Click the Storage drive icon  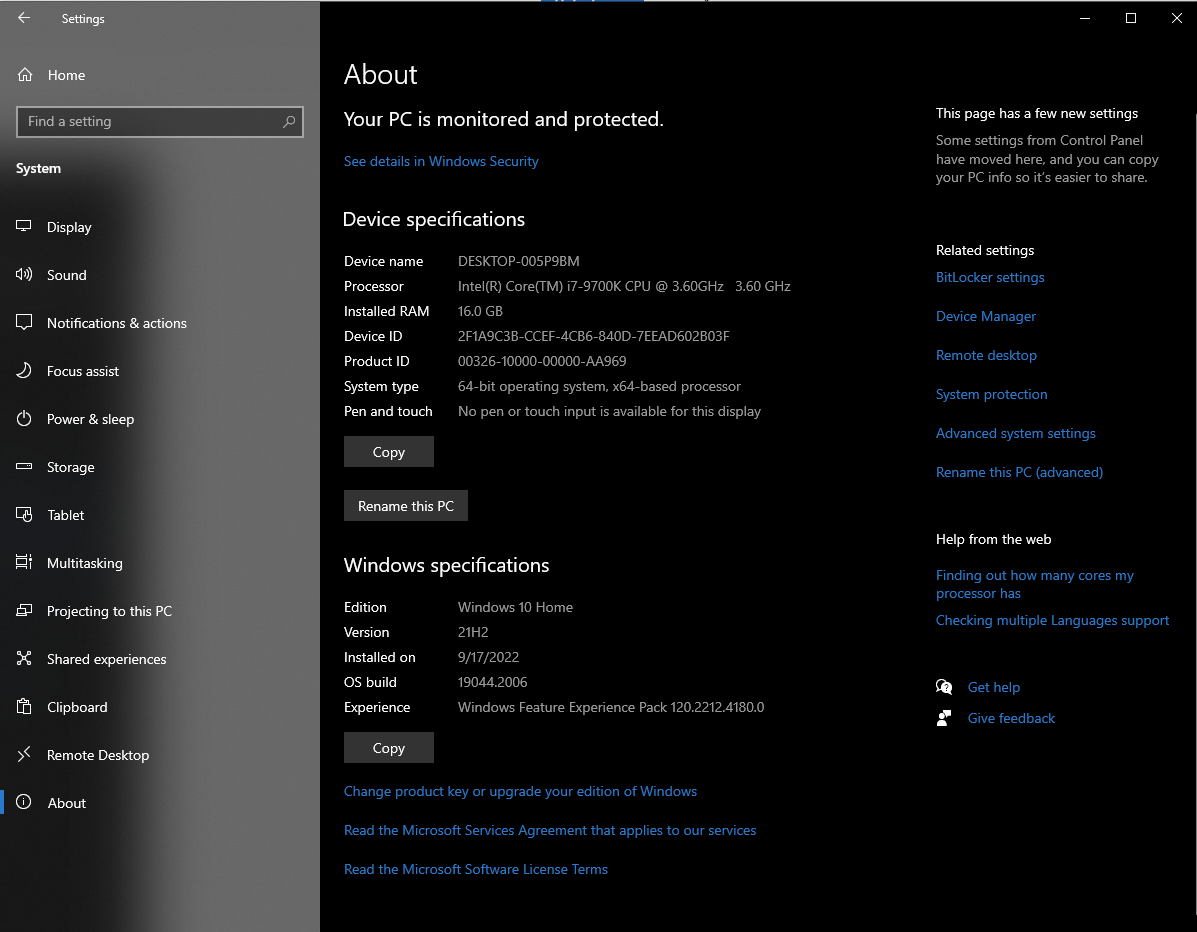24,466
